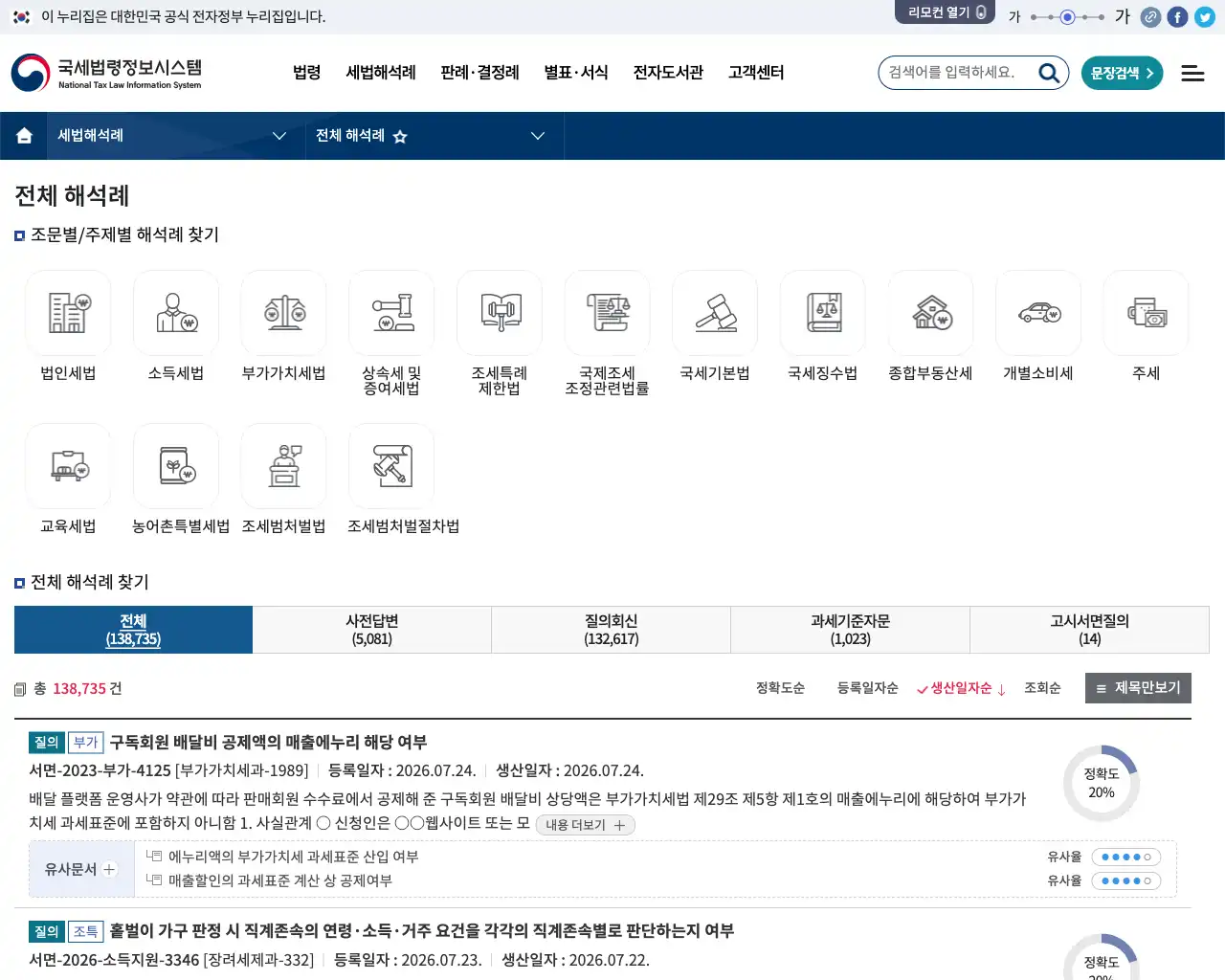Open the 소득세법 category icon
The width and height of the screenshot is (1225, 980).
176,313
